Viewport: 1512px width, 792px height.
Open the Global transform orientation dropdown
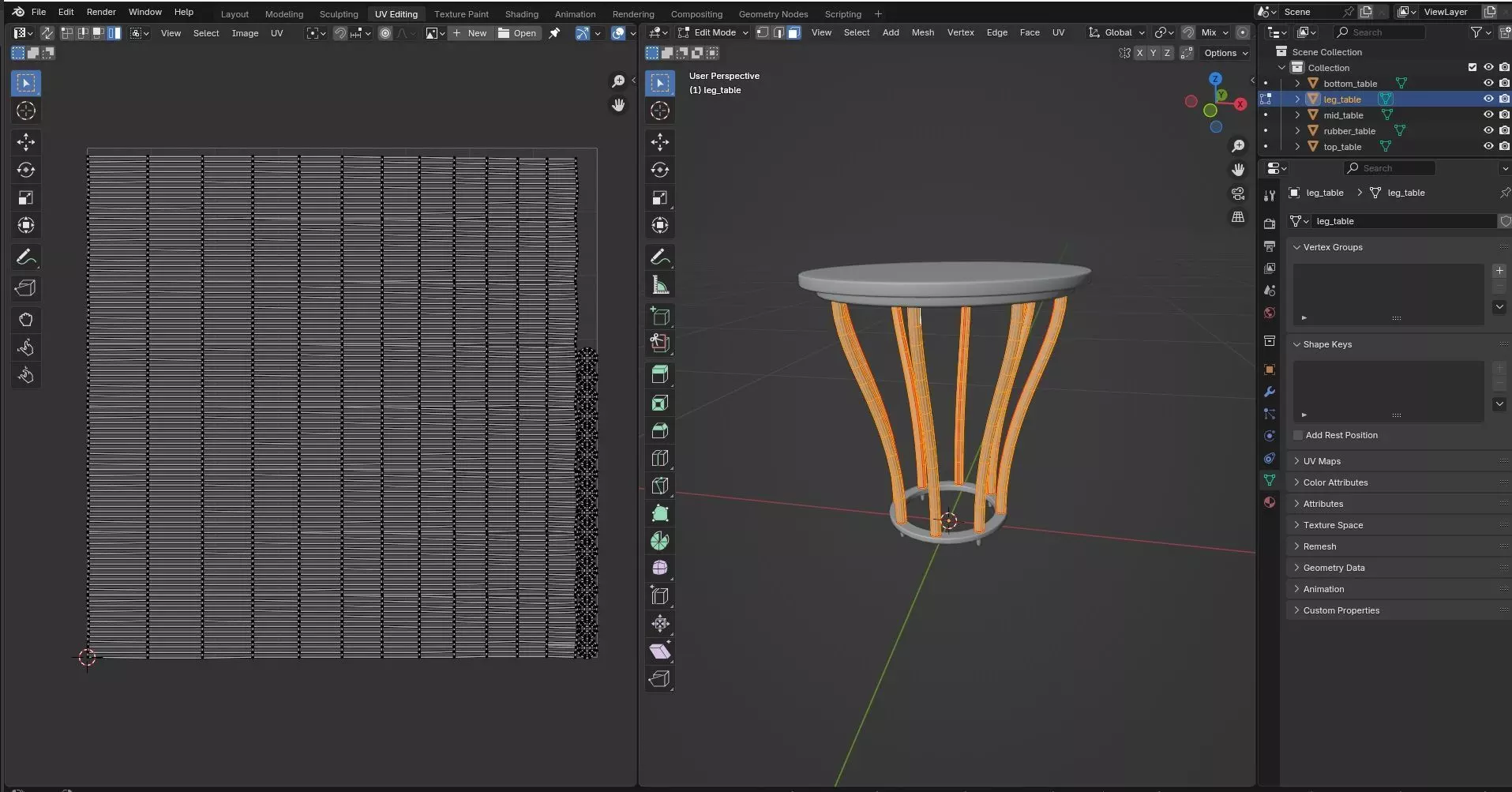click(x=1116, y=32)
